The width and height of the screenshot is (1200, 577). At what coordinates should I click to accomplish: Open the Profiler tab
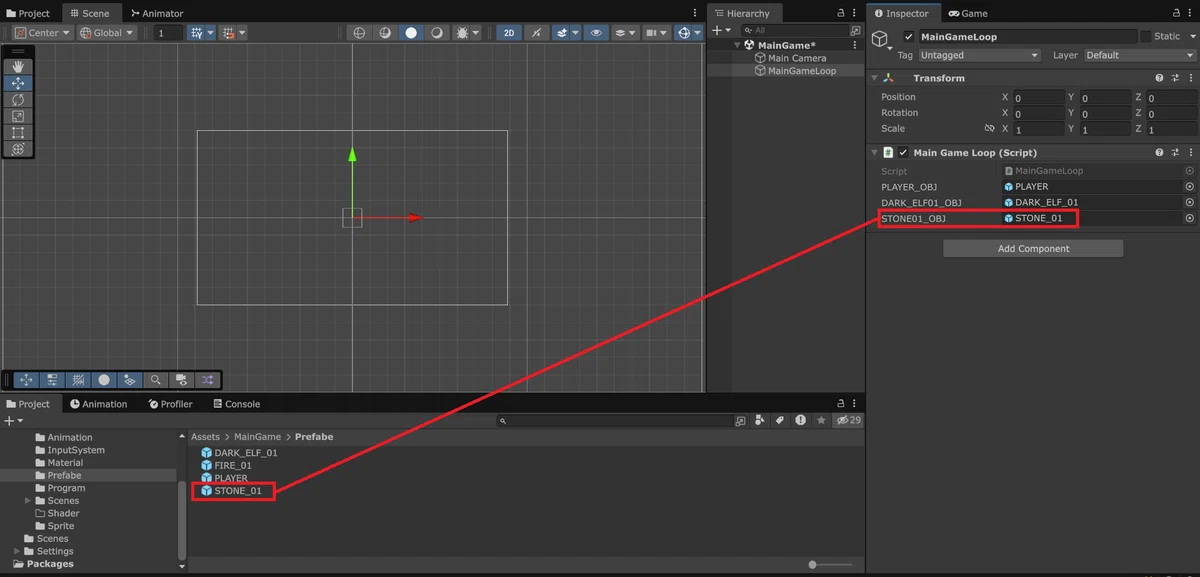[x=169, y=404]
